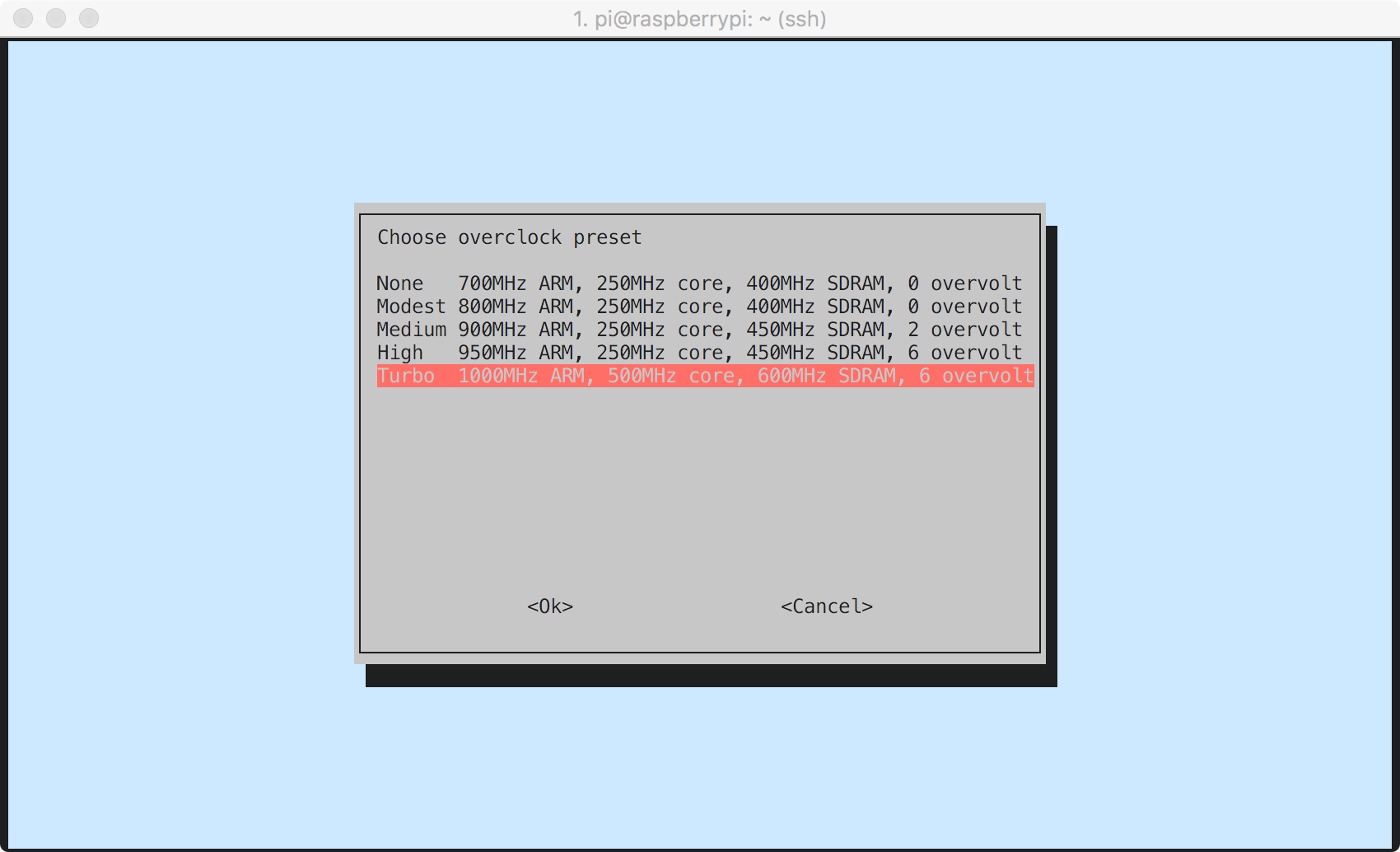Maximize the terminal window with zoom button
Viewport: 1400px width, 852px height.
pos(89,18)
